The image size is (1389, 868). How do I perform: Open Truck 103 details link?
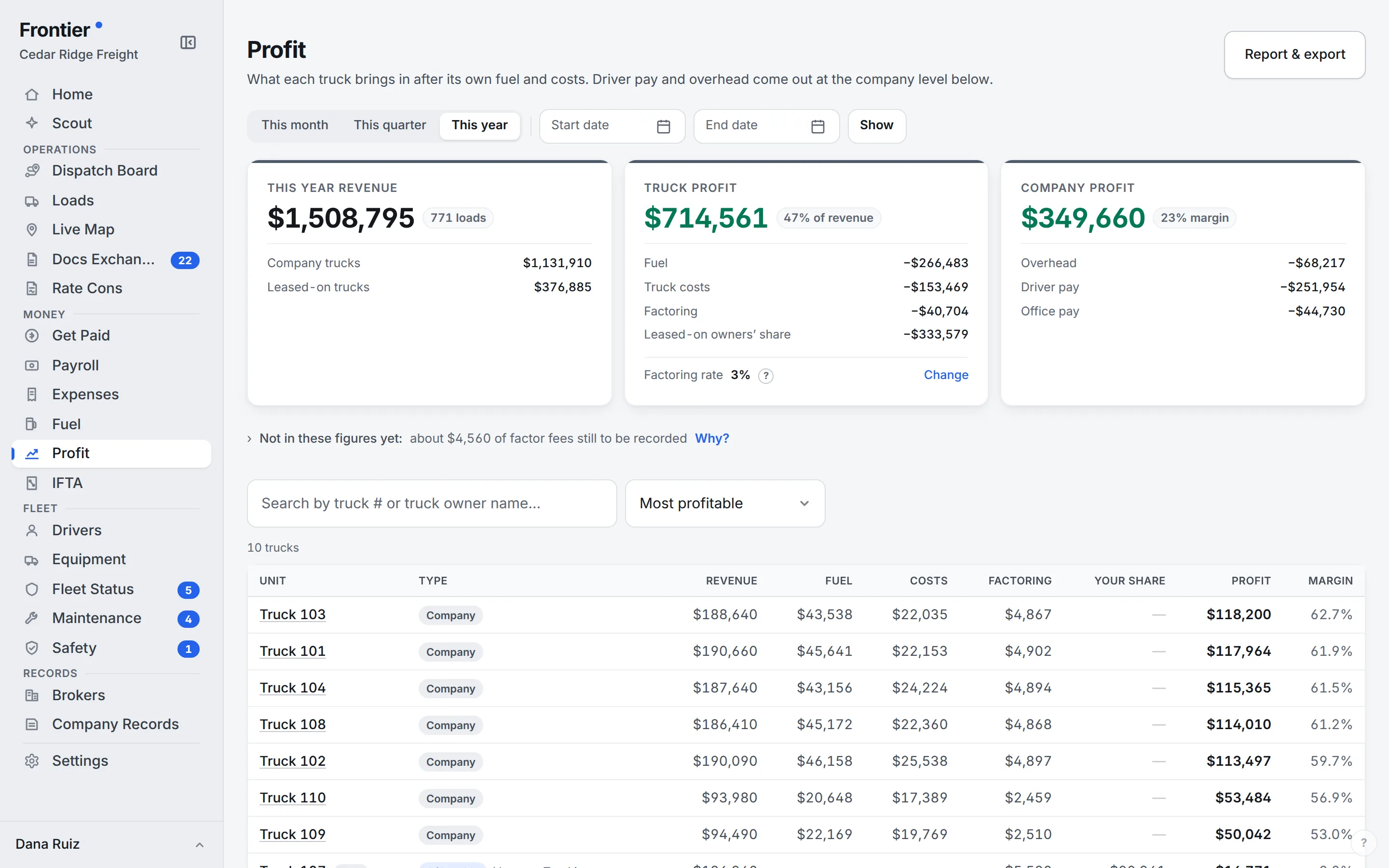tap(292, 615)
